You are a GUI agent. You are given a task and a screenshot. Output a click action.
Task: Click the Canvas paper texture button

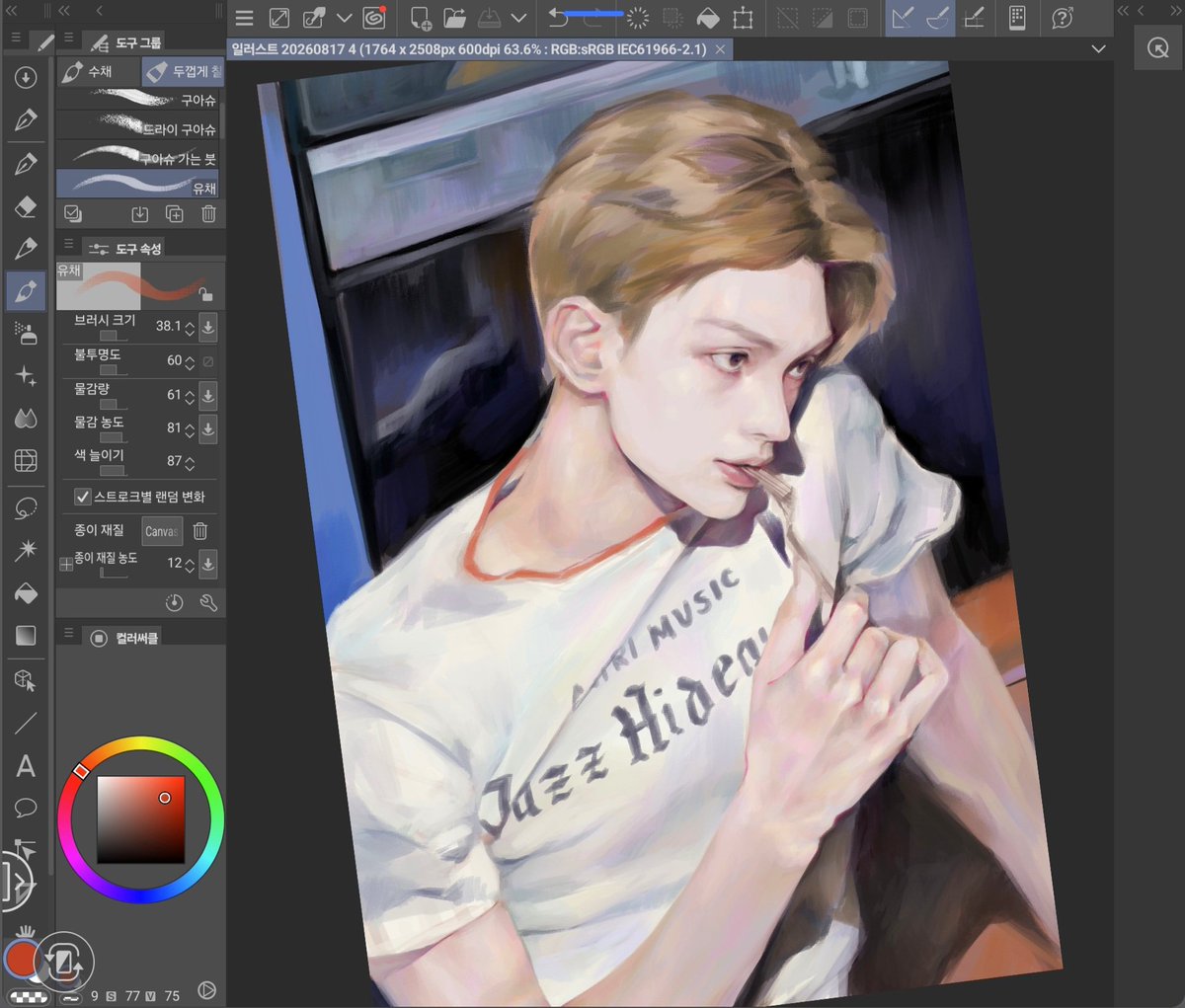tap(162, 531)
